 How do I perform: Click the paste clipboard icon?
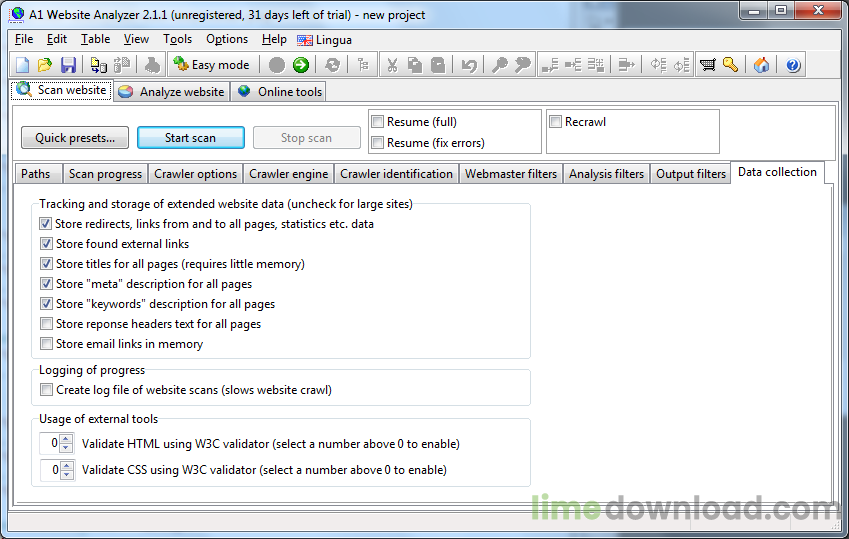coord(437,65)
